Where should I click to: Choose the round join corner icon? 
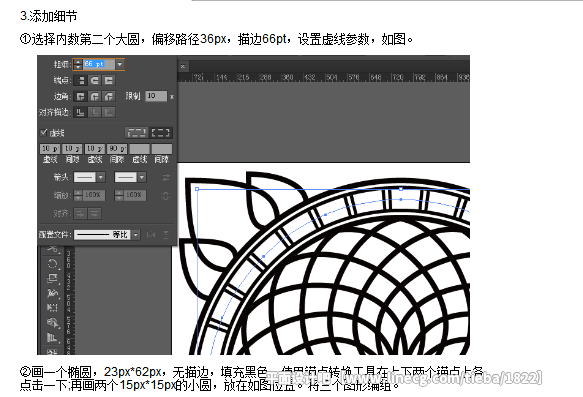pyautogui.click(x=94, y=97)
